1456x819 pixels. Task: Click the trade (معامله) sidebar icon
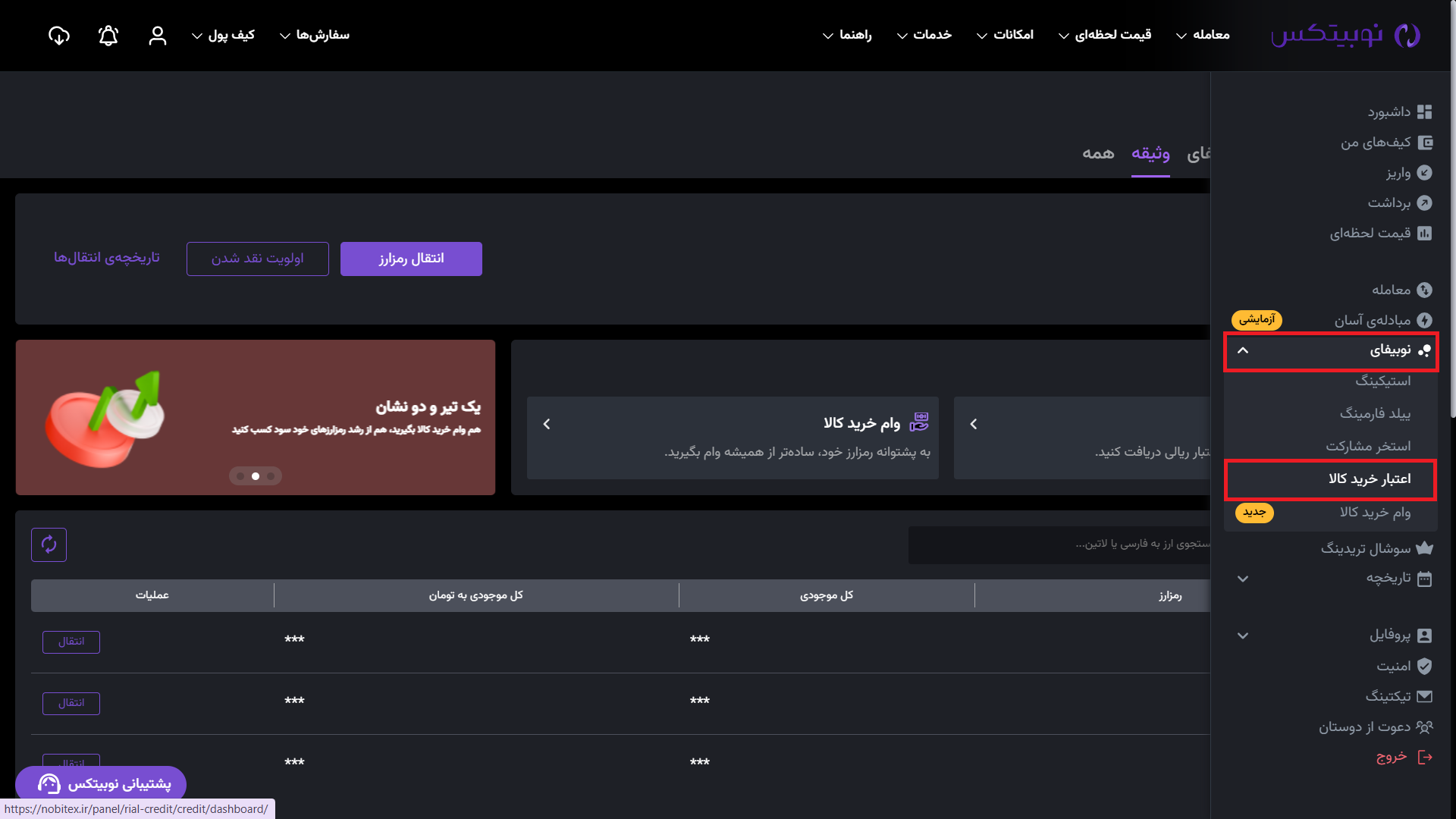tap(1425, 290)
